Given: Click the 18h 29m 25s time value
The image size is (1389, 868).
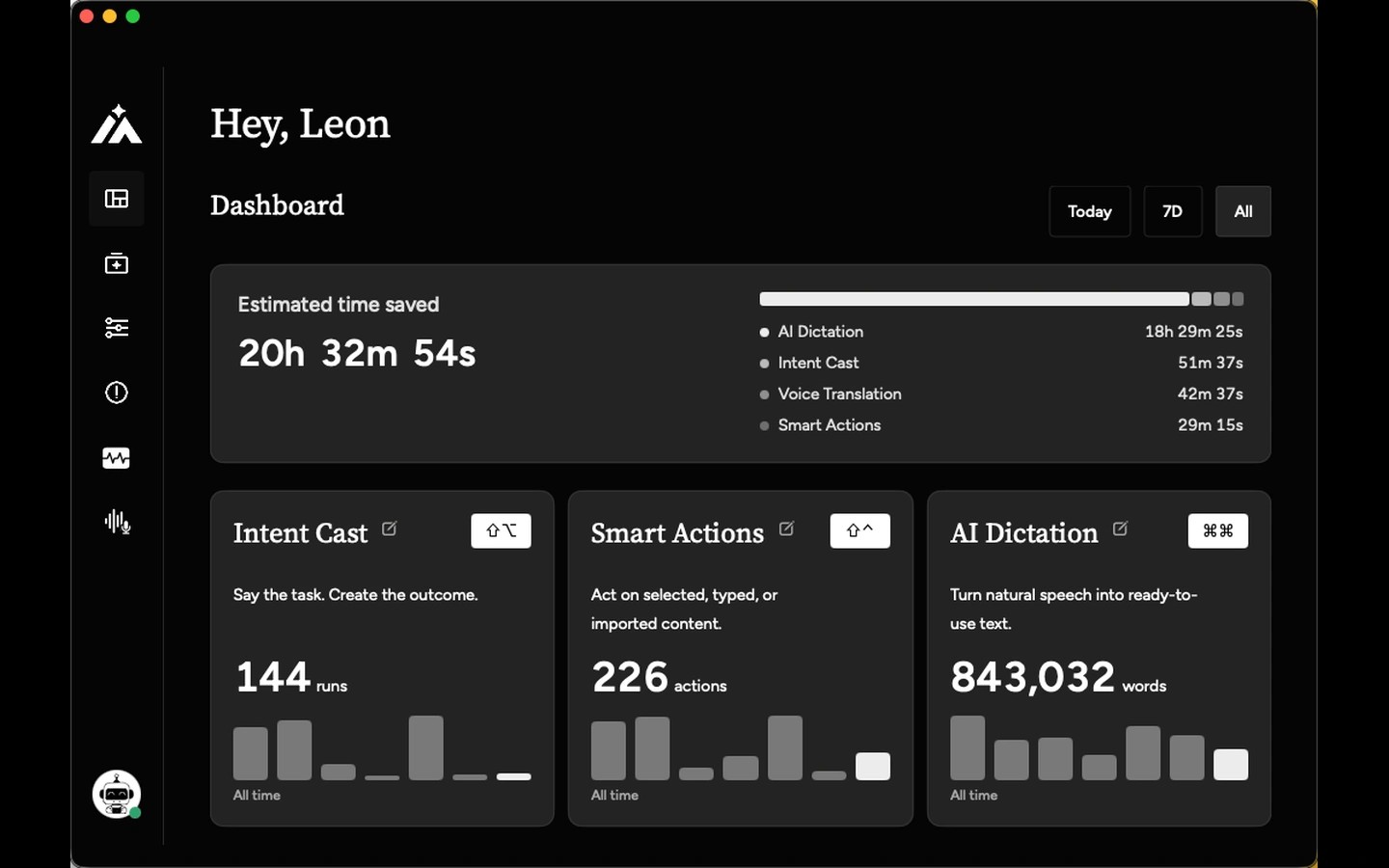Looking at the screenshot, I should click(1194, 332).
